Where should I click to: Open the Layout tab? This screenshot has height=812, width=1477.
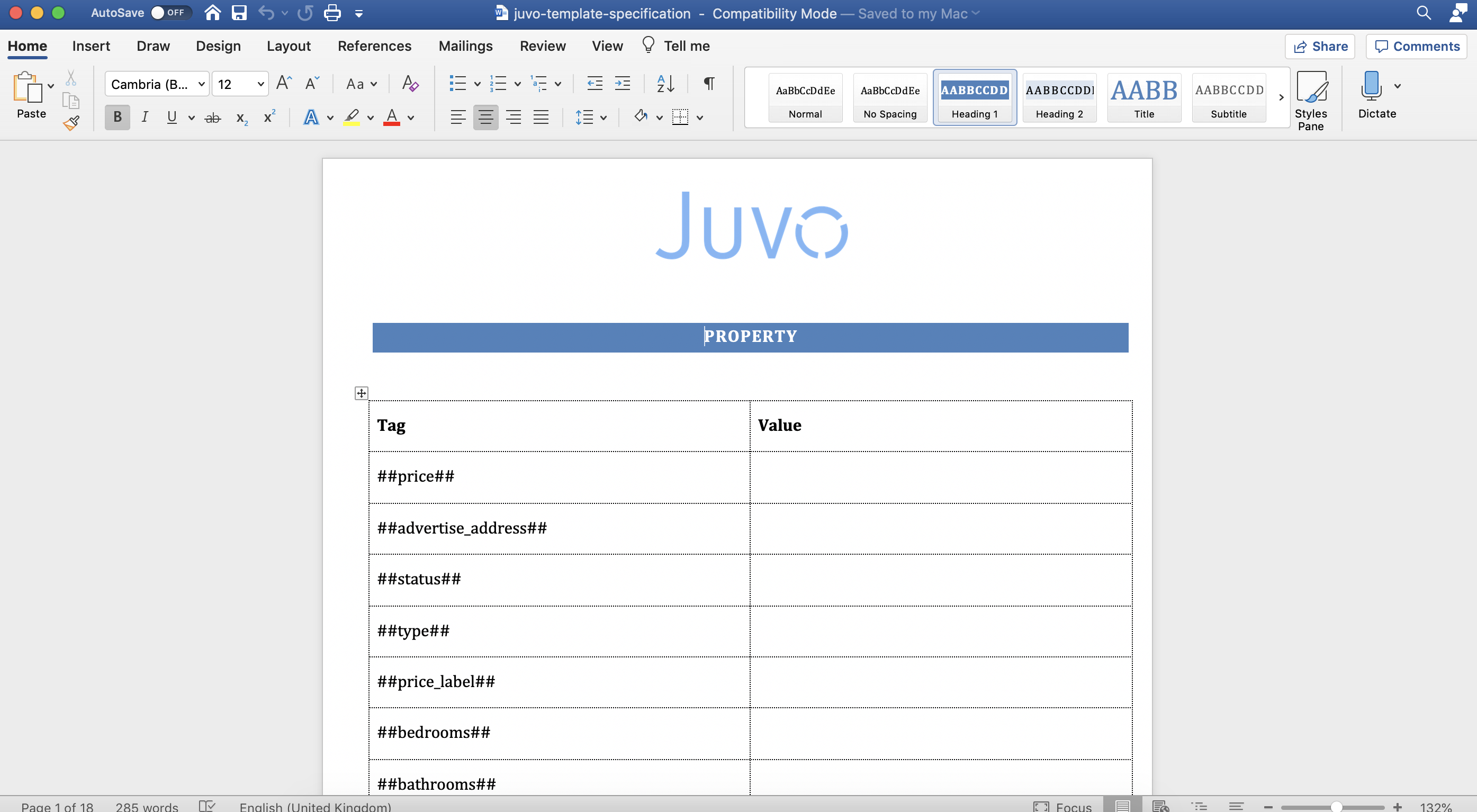click(x=289, y=46)
